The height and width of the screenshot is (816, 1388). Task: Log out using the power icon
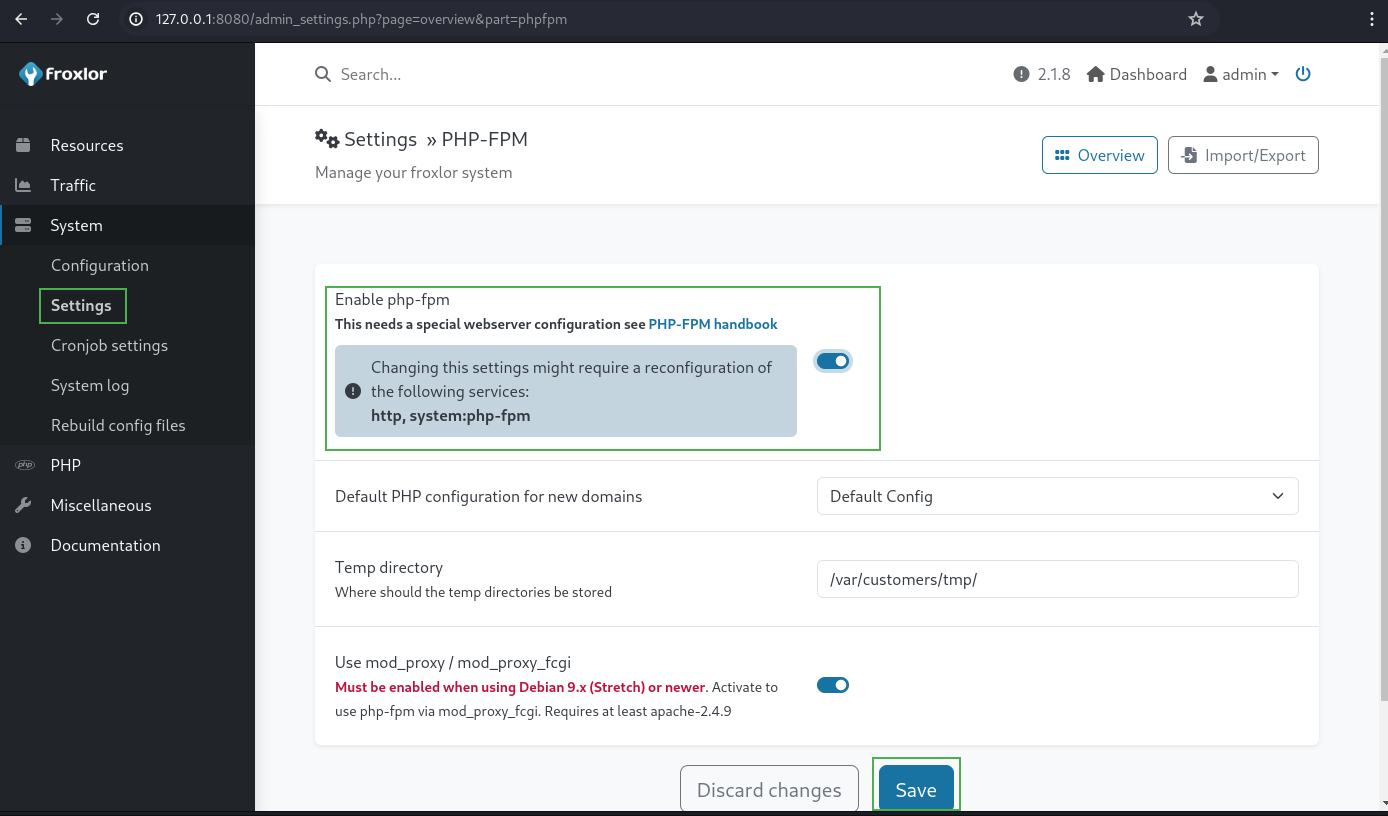point(1303,74)
